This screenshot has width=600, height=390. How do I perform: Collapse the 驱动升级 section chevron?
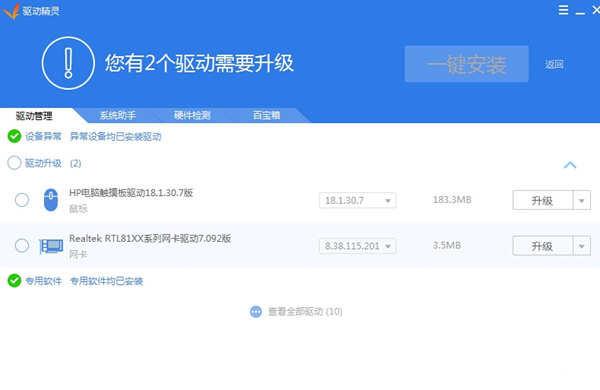570,165
